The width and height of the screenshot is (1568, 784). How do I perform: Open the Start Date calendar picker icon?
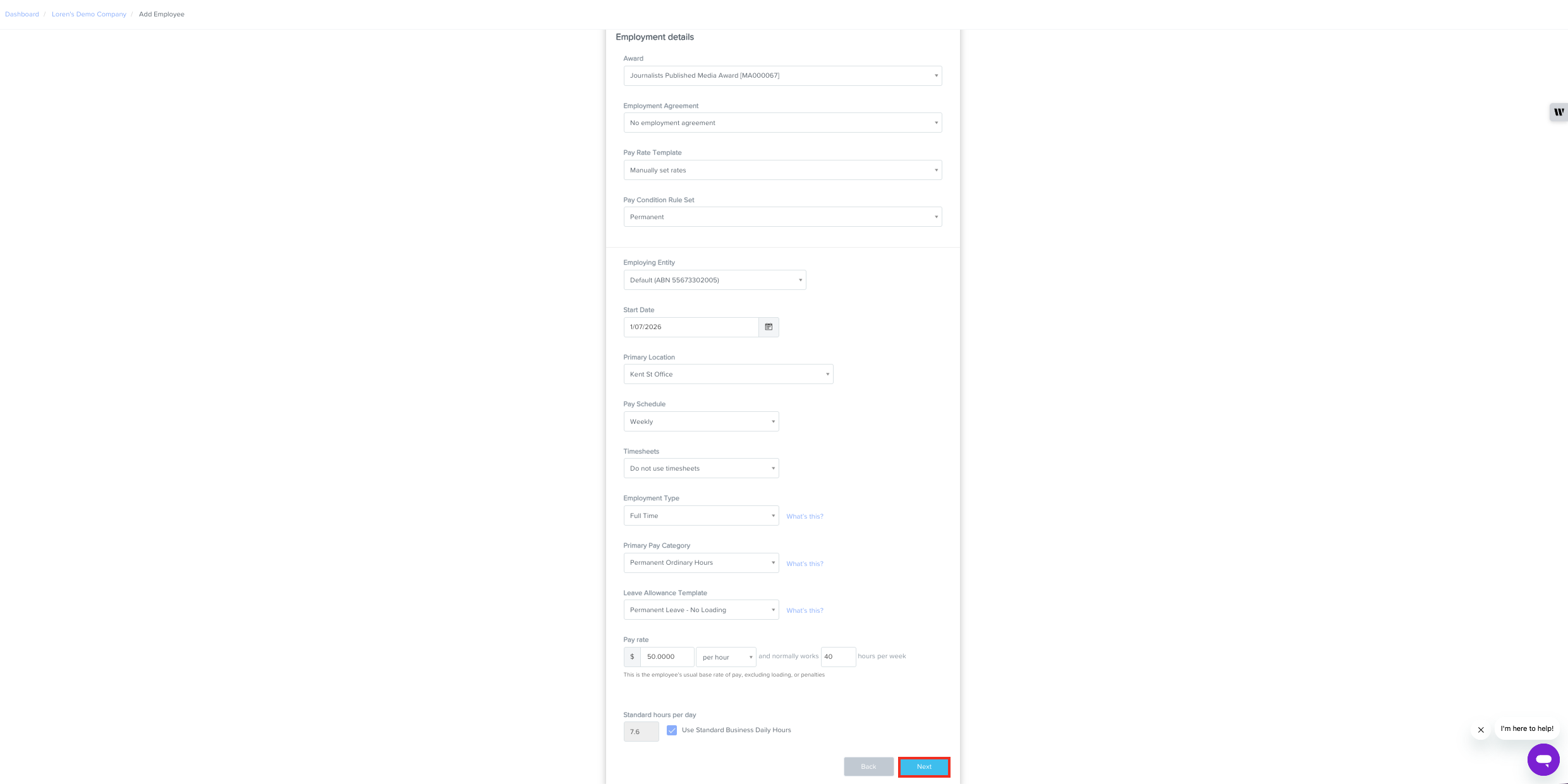pos(769,327)
